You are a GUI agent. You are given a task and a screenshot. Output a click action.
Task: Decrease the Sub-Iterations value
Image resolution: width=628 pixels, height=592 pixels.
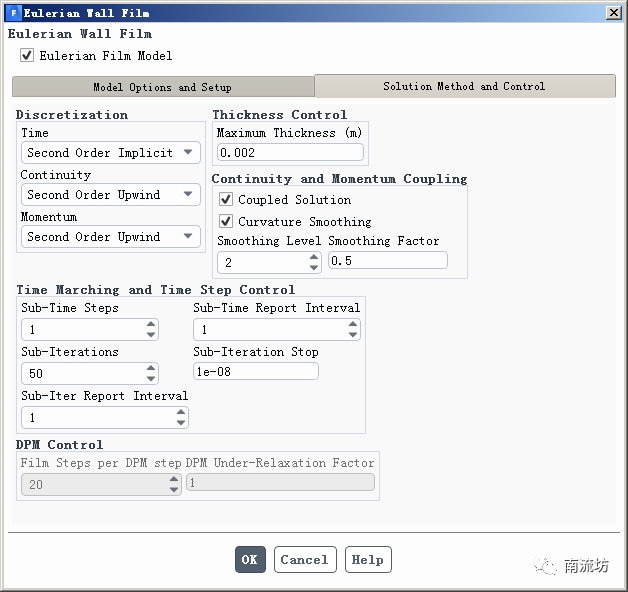click(x=151, y=379)
